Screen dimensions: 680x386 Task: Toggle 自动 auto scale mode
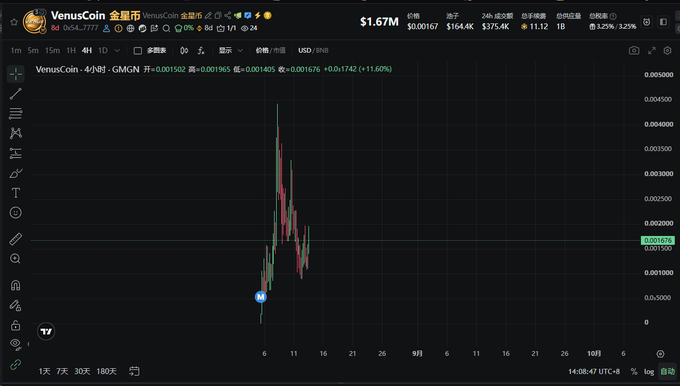click(x=667, y=372)
